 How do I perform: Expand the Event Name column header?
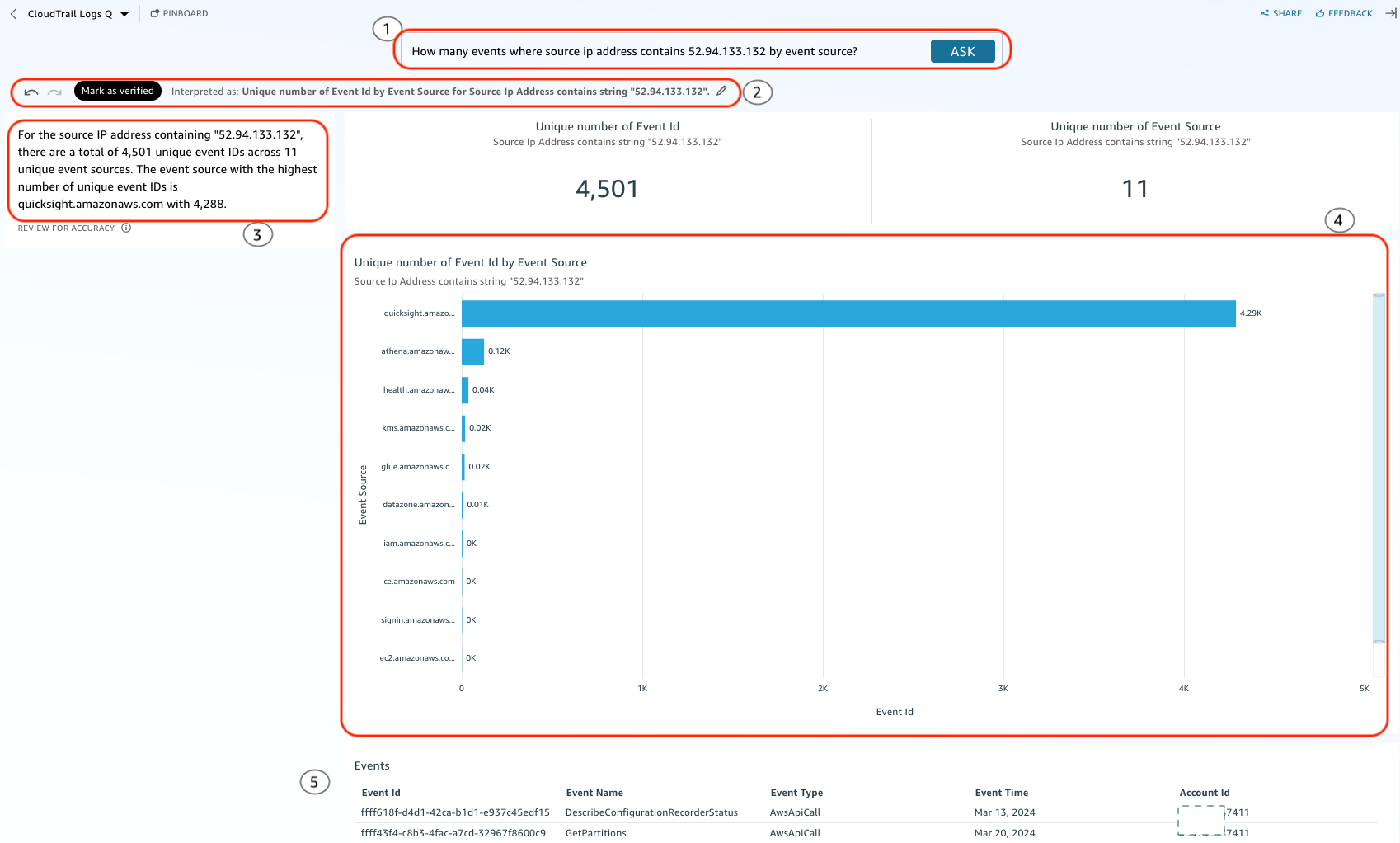coord(594,792)
